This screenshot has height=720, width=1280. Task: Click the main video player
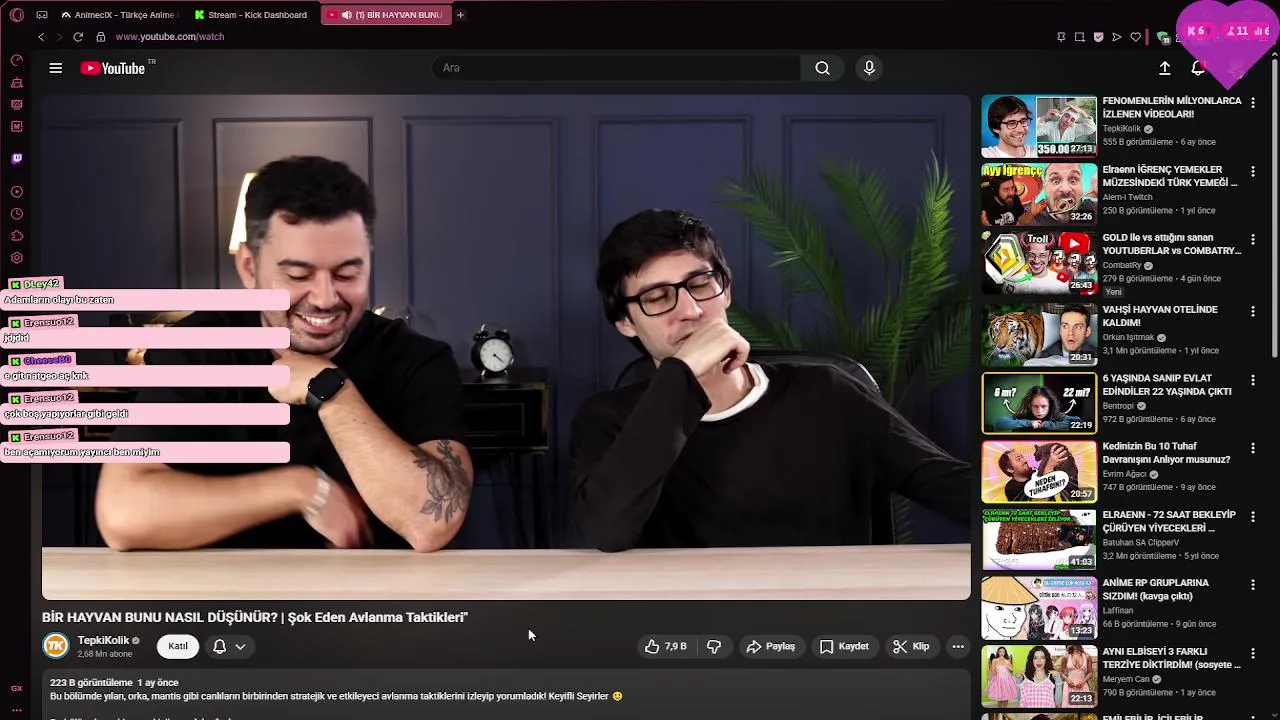[506, 347]
